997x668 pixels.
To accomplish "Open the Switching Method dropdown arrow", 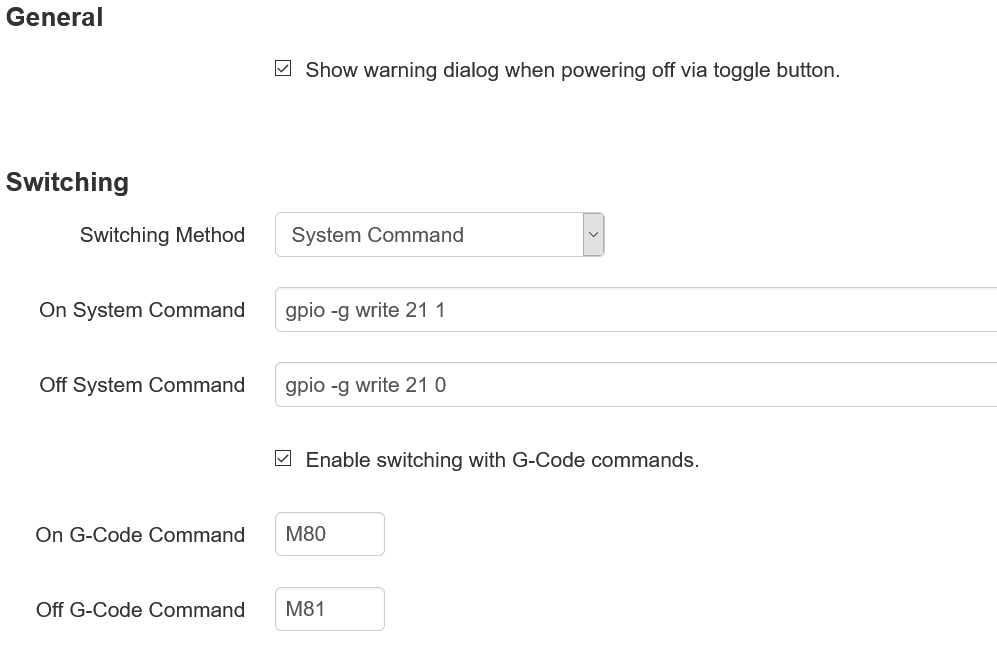I will tap(593, 235).
